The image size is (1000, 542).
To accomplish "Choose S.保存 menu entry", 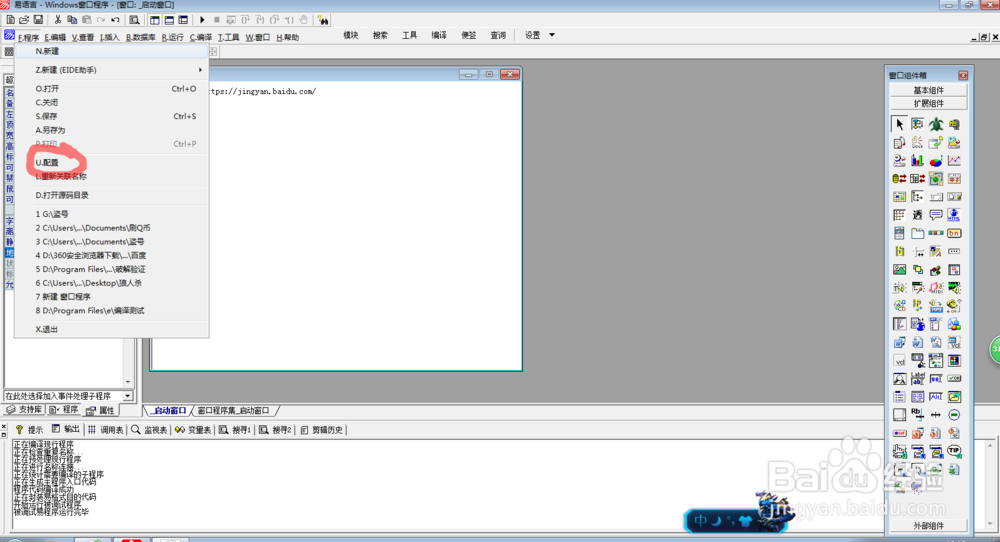I will click(x=112, y=116).
